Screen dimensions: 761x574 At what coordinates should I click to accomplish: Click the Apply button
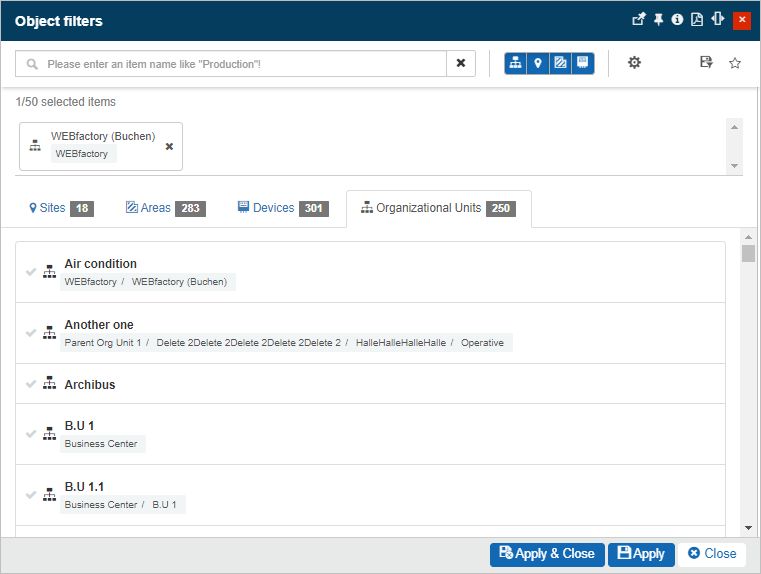[641, 554]
